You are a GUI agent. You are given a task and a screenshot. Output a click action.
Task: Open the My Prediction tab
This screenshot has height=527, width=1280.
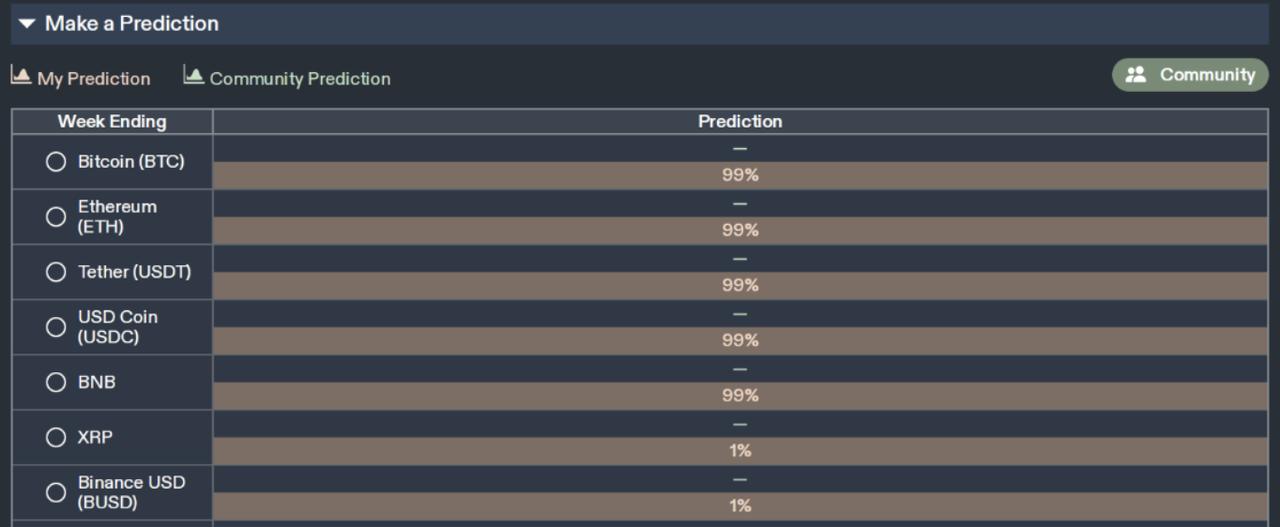coord(81,78)
